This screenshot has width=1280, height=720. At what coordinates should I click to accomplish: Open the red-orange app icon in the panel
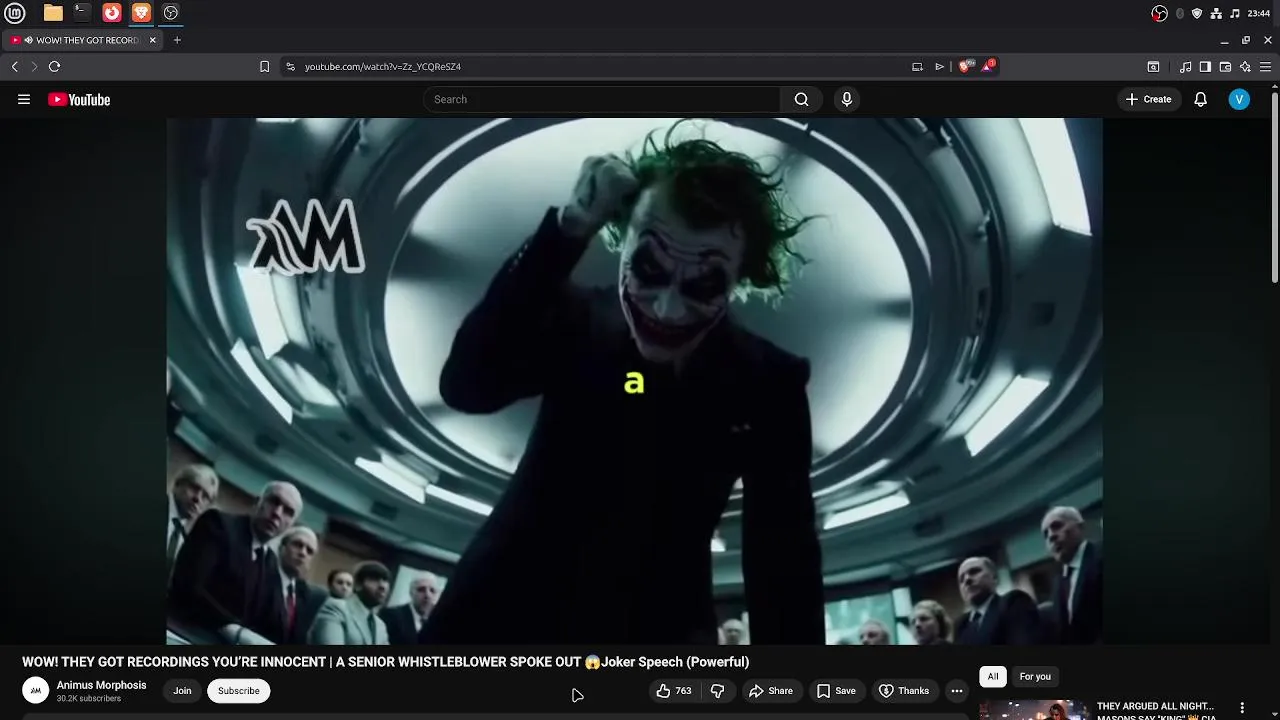click(x=112, y=13)
